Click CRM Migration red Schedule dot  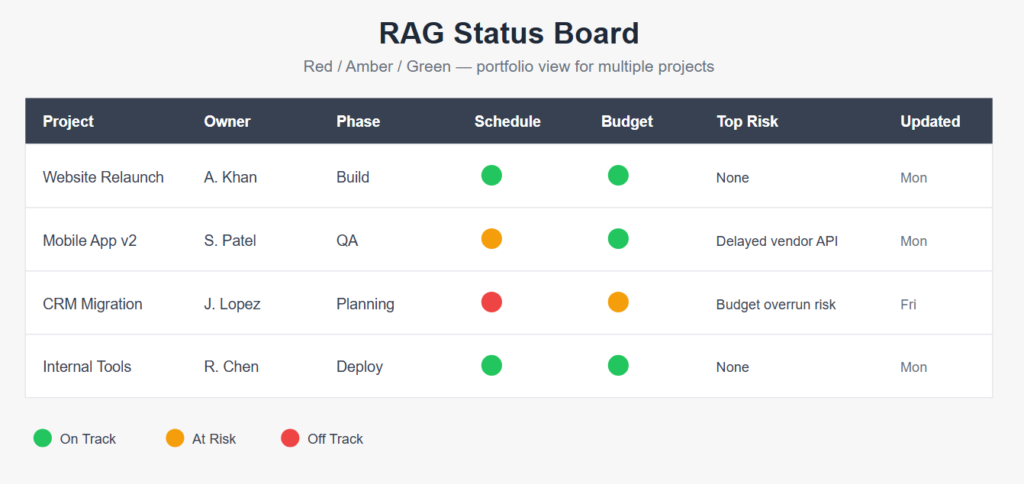tap(492, 302)
